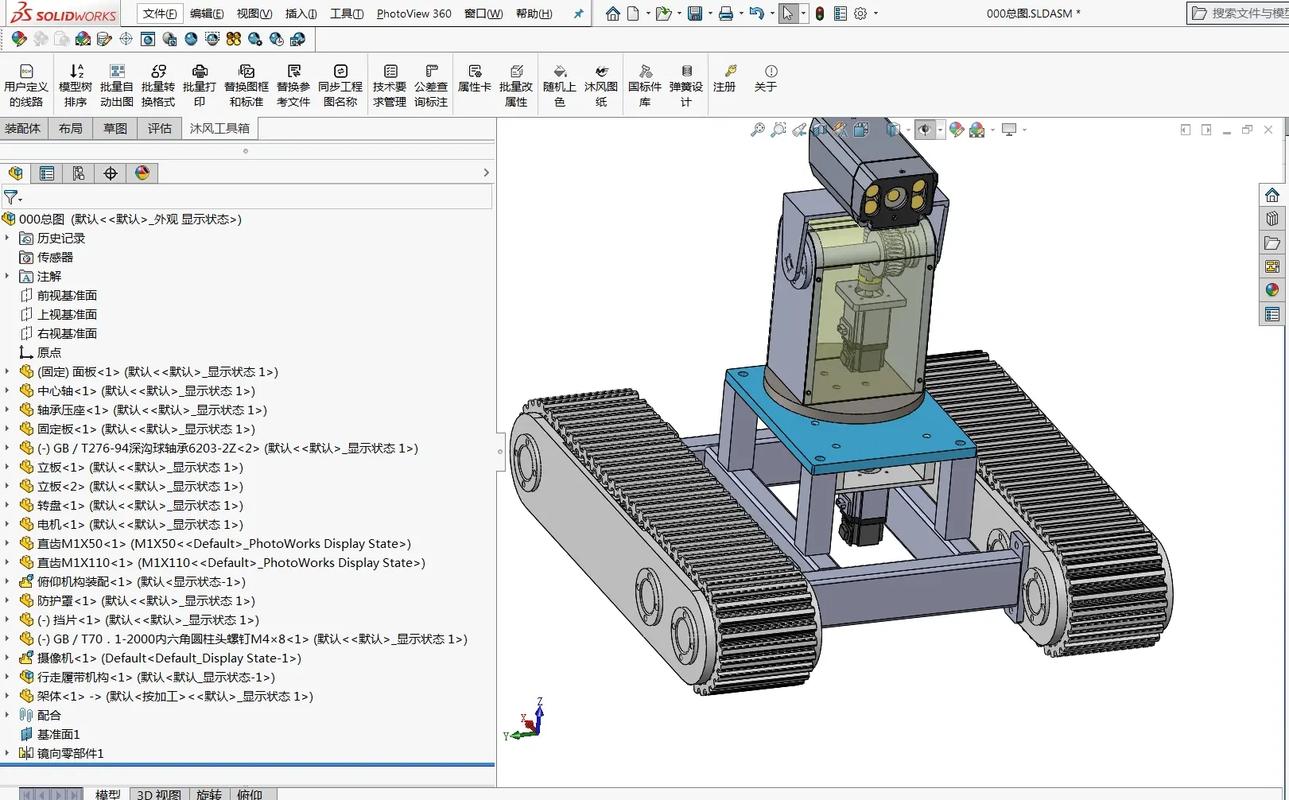Click the 国标件库 button
This screenshot has height=800, width=1289.
click(644, 83)
